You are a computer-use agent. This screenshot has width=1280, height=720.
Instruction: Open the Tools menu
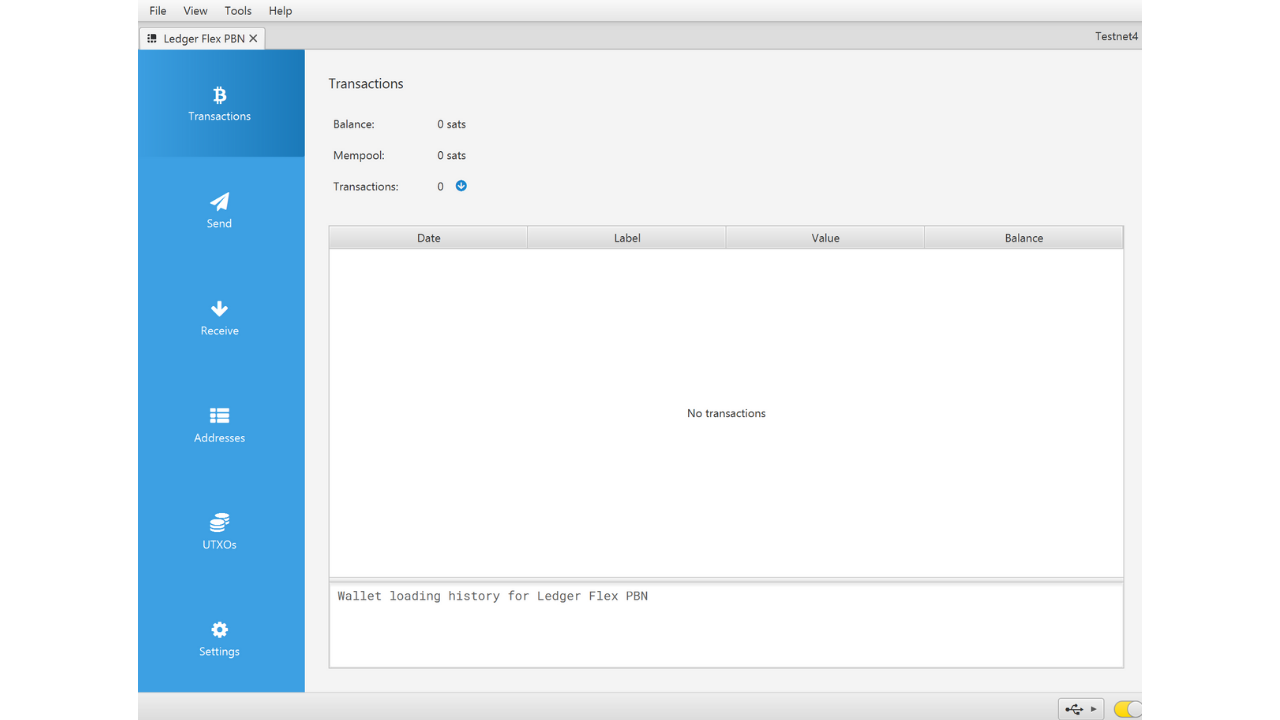click(238, 11)
